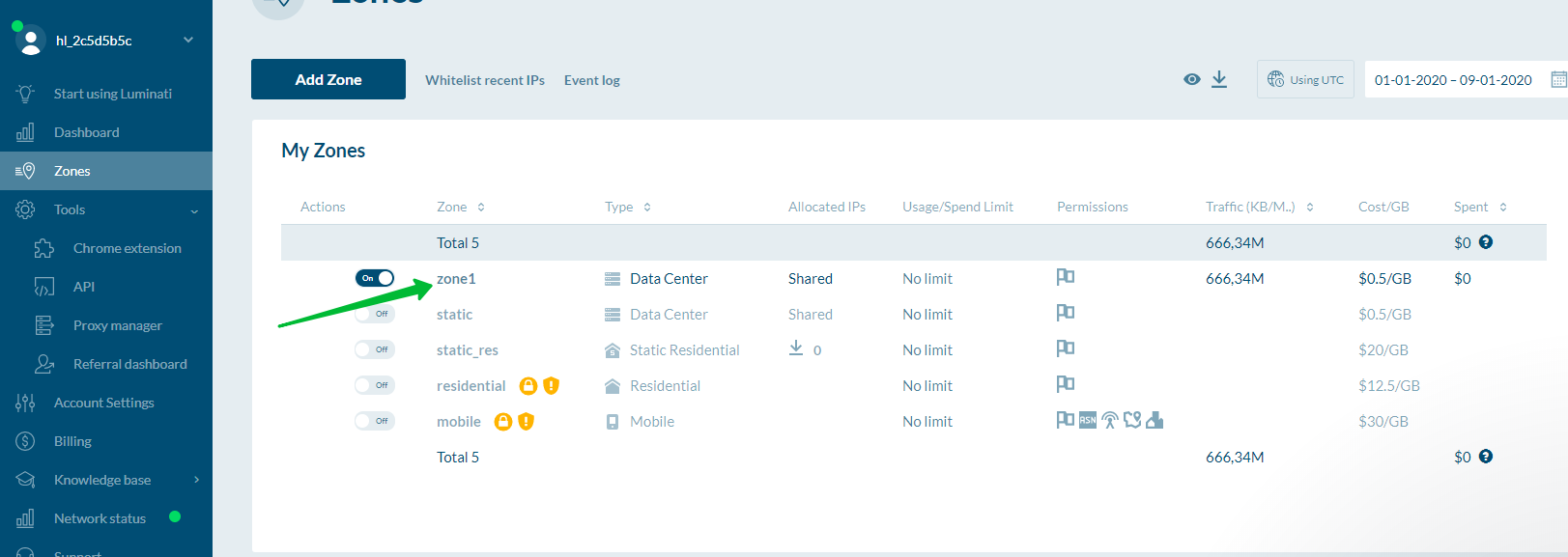This screenshot has width=1568, height=557.
Task: Turn off the zone1 toggle
Action: coord(375,278)
